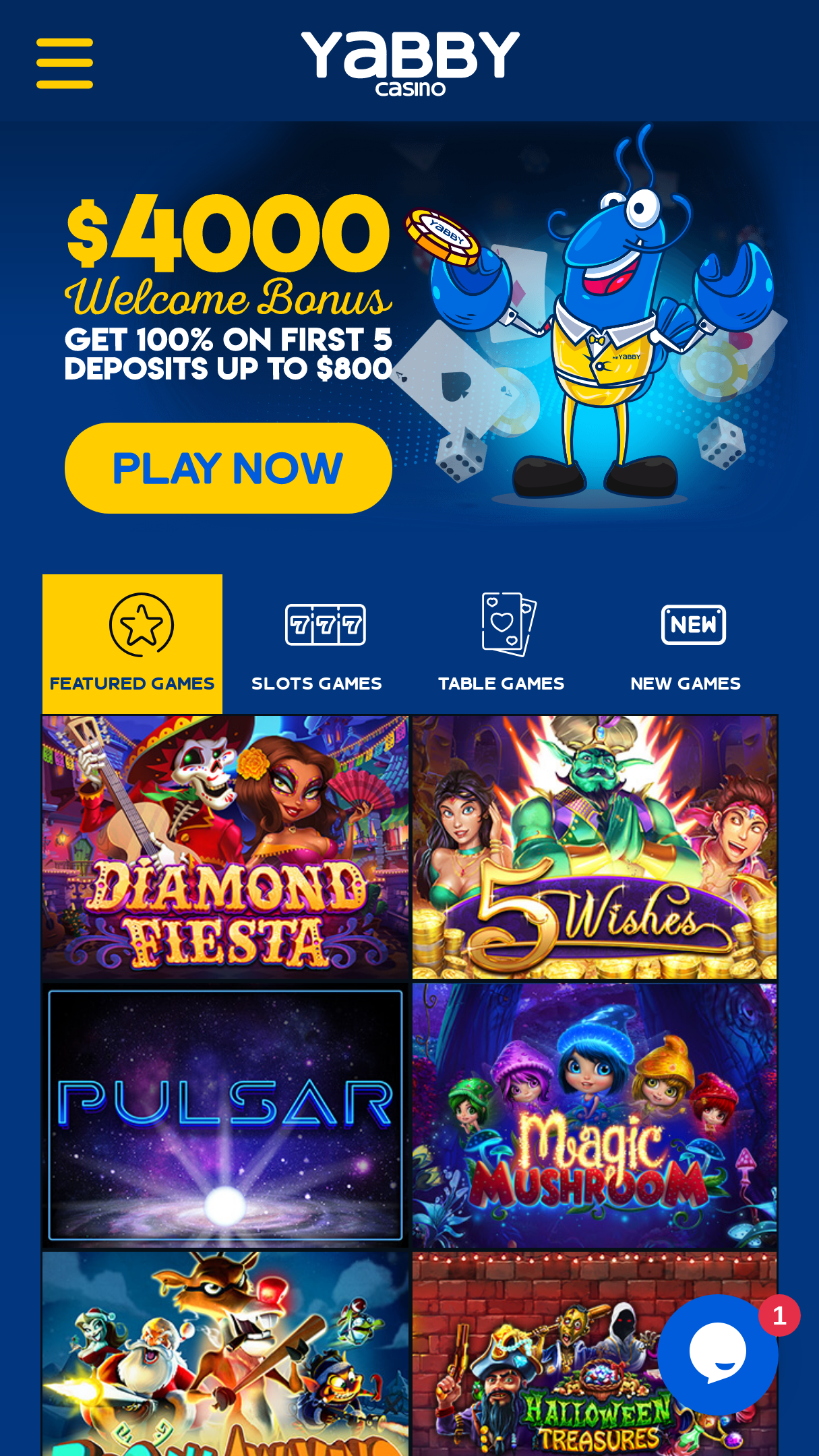819x1456 pixels.
Task: Open the 5 Wishes game
Action: click(x=595, y=847)
